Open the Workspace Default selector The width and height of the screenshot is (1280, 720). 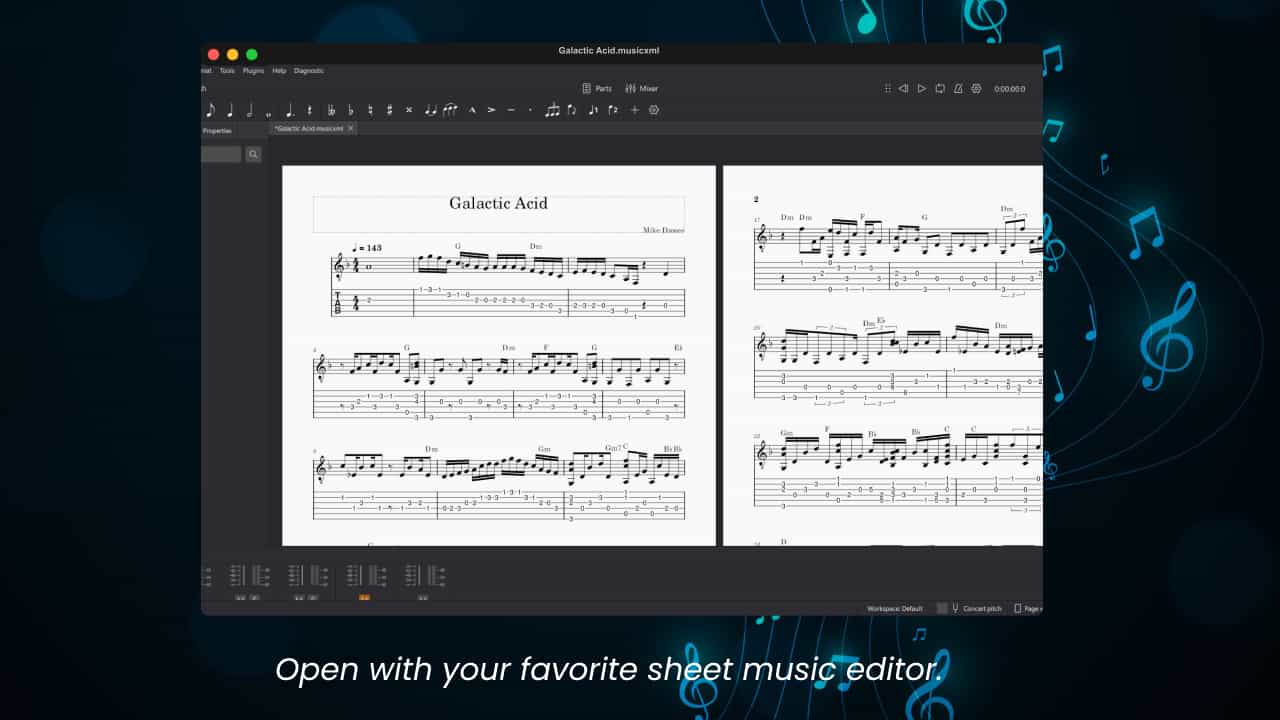pos(897,607)
